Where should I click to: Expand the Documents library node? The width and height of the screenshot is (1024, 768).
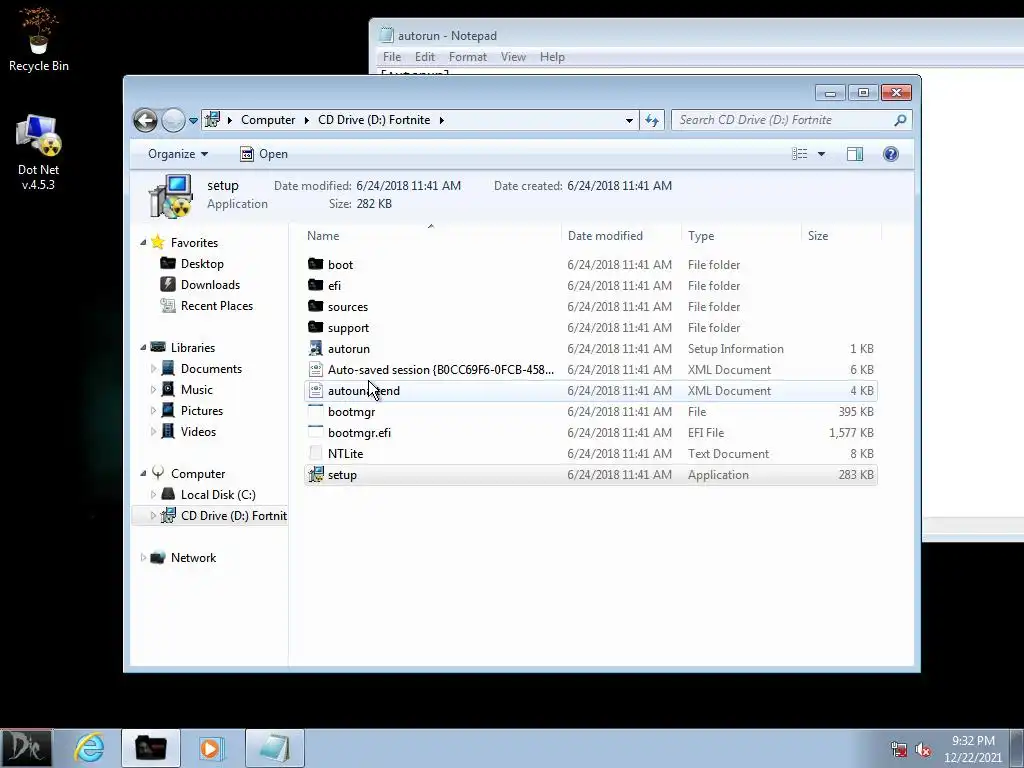tap(153, 369)
